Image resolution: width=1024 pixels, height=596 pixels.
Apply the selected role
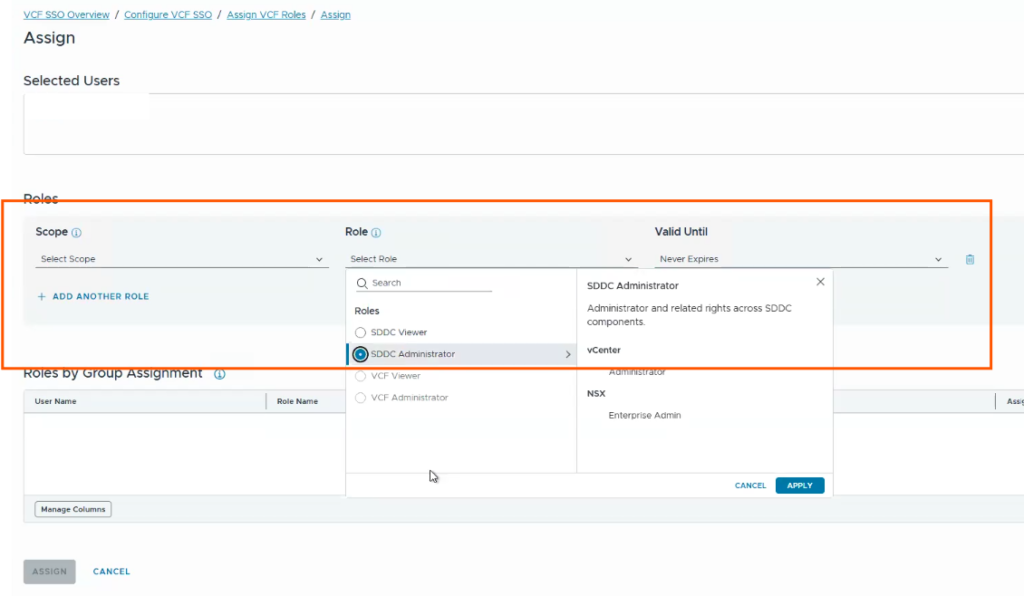[799, 486]
